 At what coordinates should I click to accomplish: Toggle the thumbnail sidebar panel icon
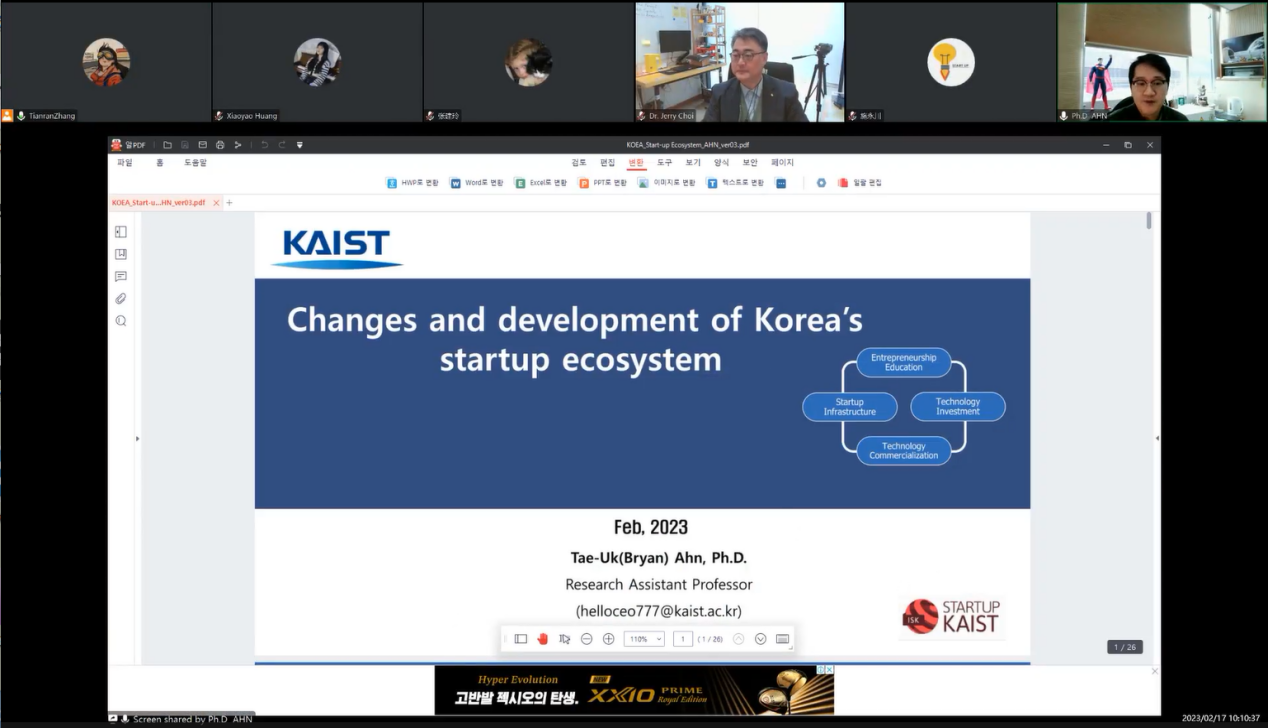tap(121, 232)
